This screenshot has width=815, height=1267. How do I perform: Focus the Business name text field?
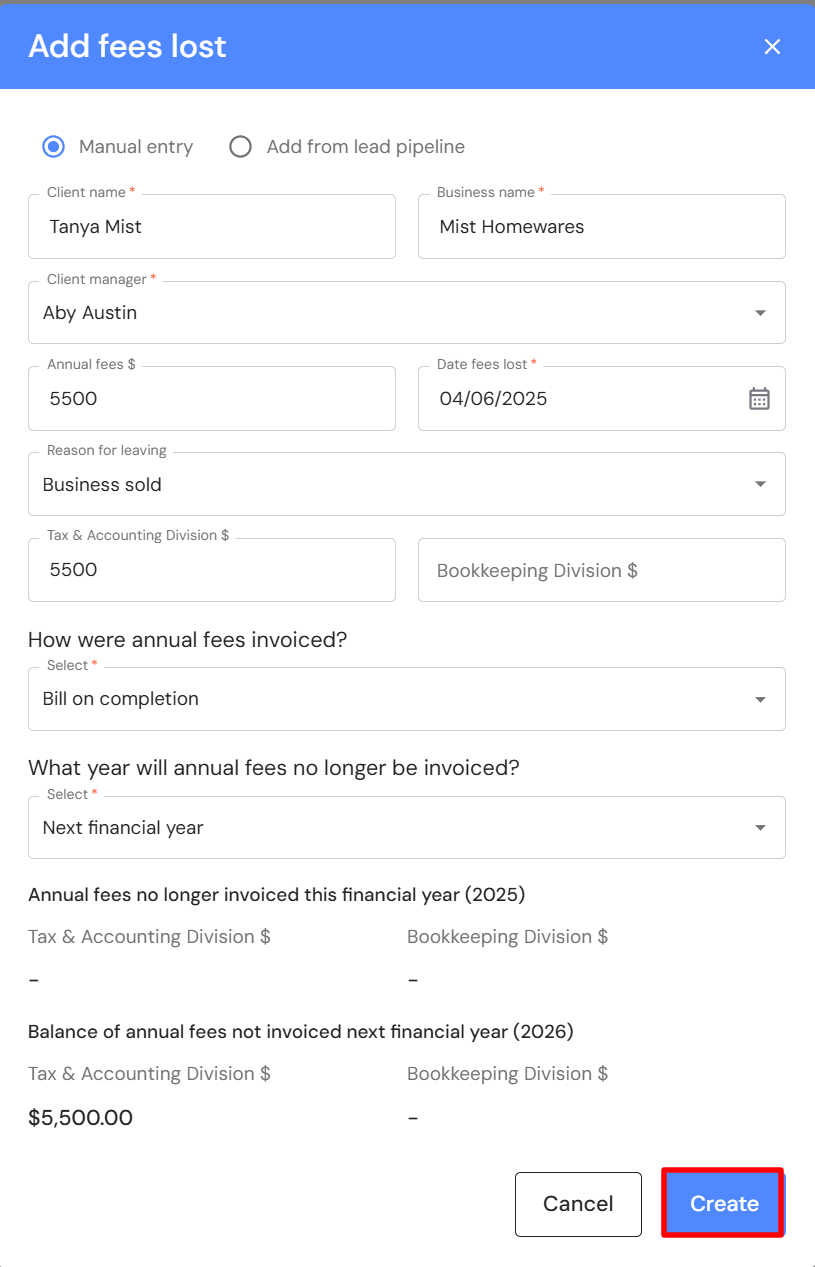pyautogui.click(x=601, y=227)
